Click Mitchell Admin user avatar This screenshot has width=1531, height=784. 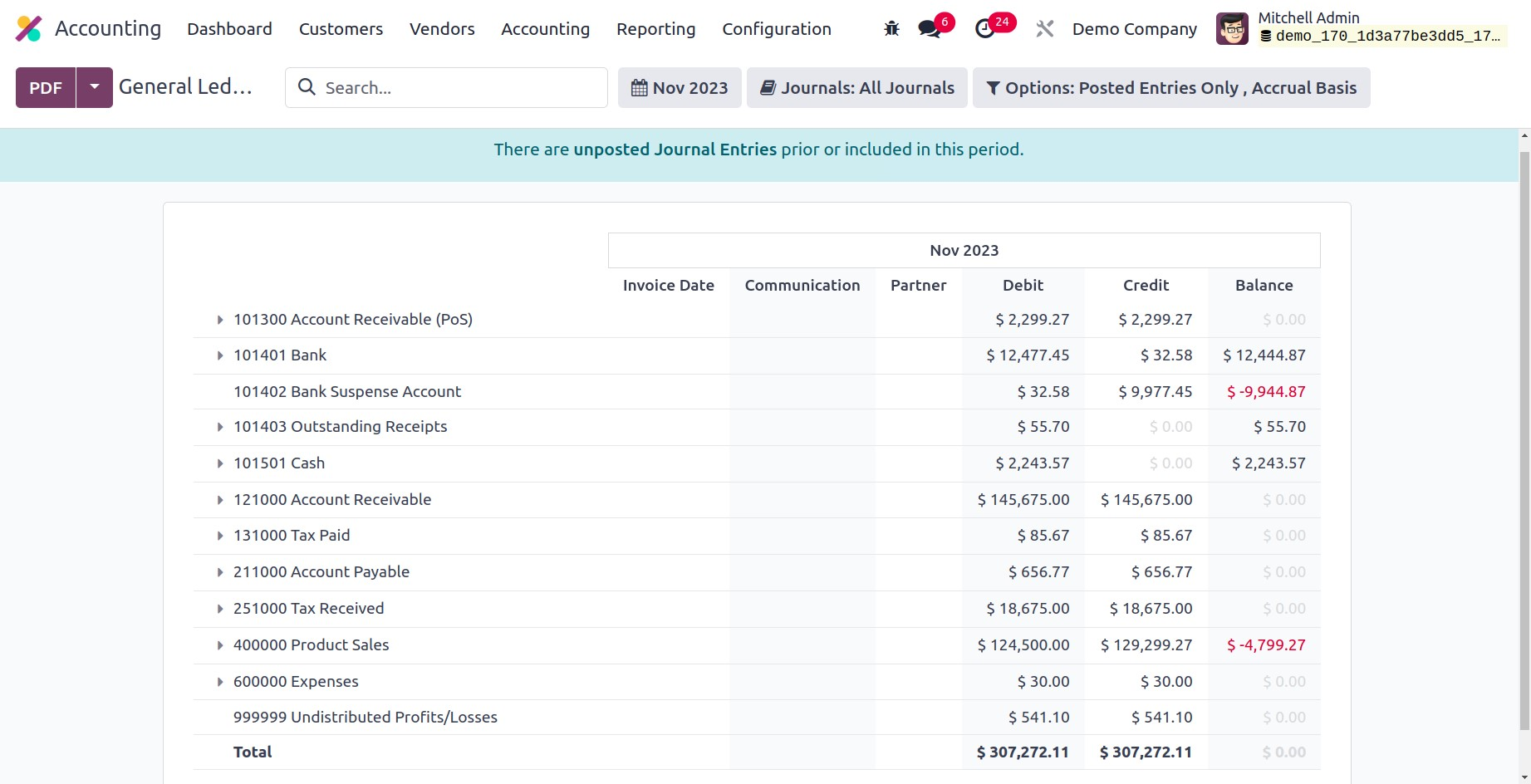coord(1232,29)
